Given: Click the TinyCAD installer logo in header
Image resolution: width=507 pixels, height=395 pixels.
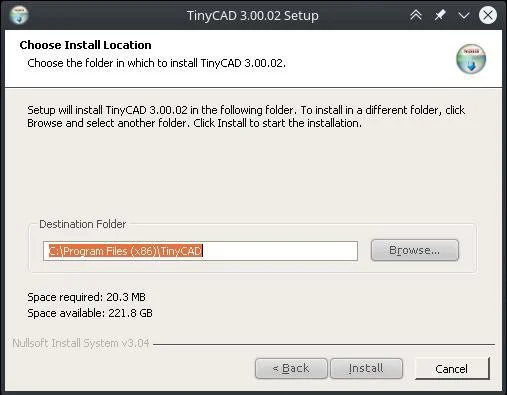Looking at the screenshot, I should coord(471,59).
